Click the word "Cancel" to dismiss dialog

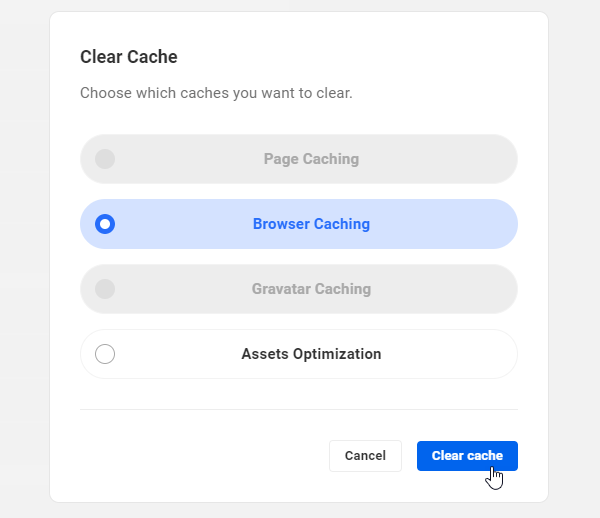coord(365,456)
